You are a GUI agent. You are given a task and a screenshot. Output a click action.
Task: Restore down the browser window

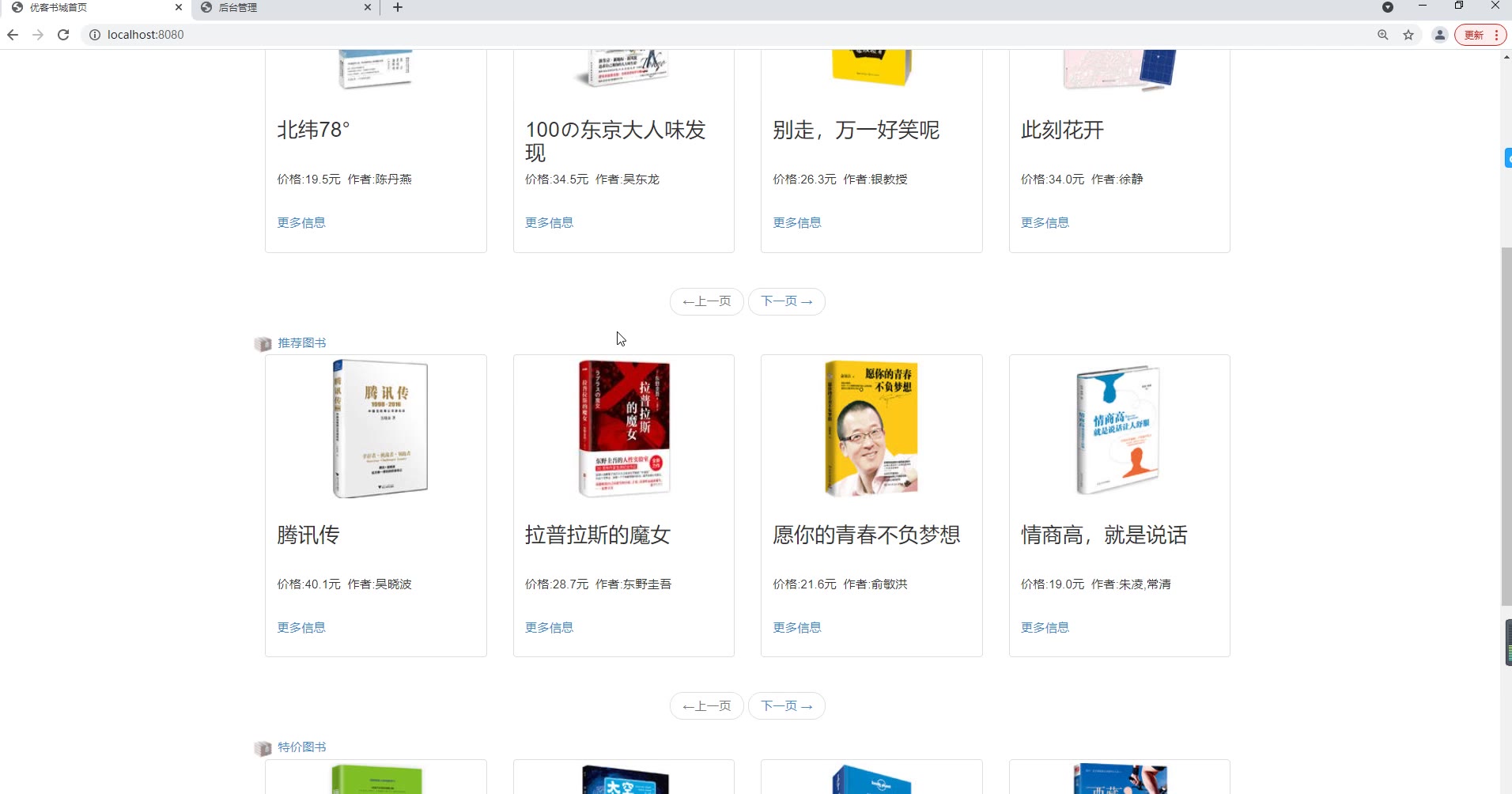(x=1459, y=6)
